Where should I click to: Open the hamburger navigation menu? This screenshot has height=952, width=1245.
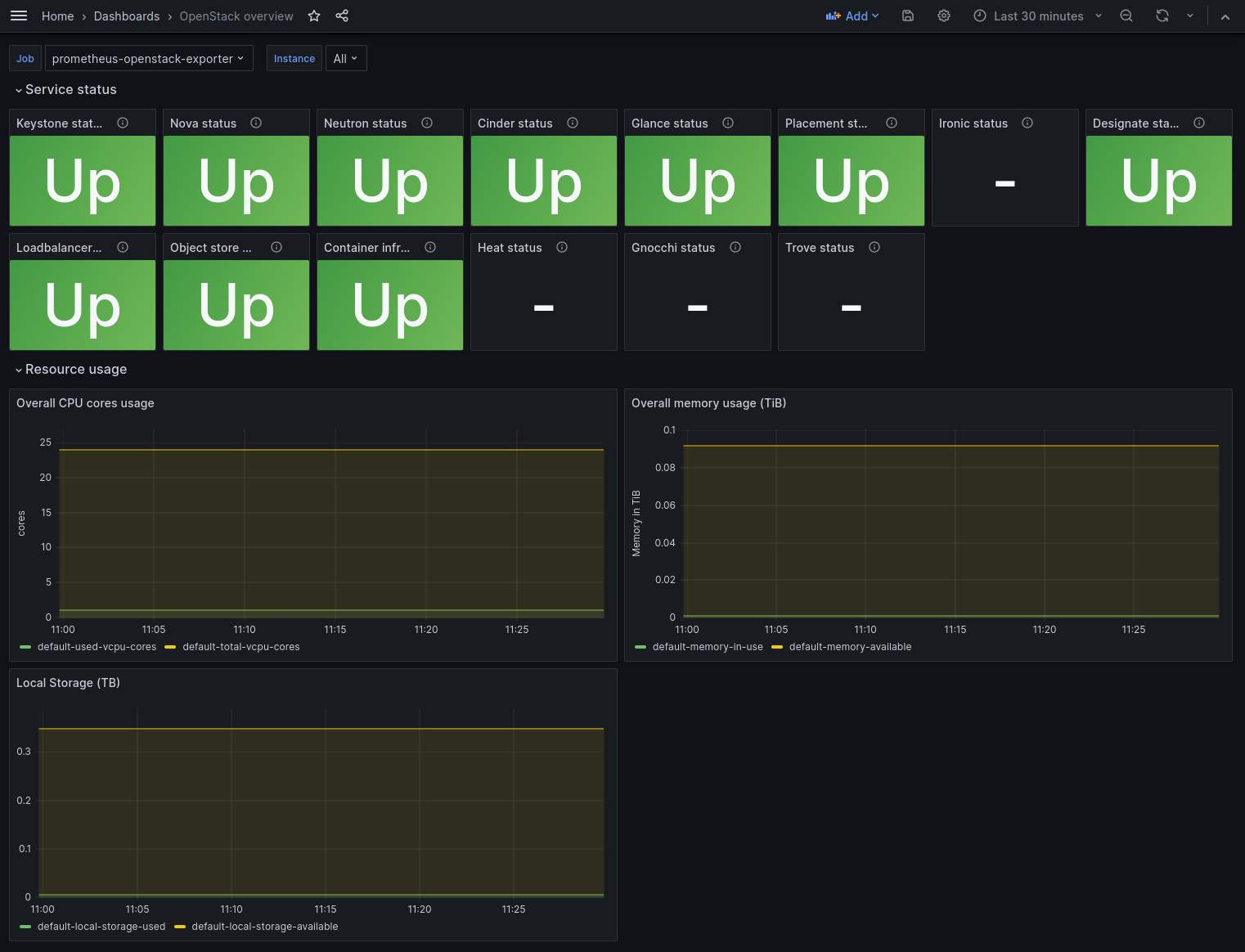19,16
